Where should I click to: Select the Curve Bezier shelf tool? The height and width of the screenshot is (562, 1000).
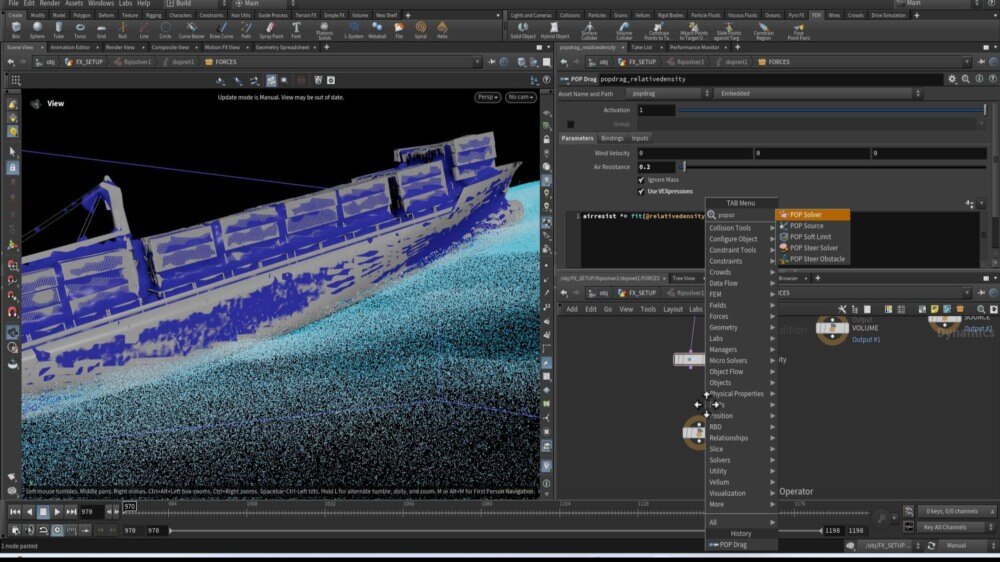pyautogui.click(x=191, y=29)
